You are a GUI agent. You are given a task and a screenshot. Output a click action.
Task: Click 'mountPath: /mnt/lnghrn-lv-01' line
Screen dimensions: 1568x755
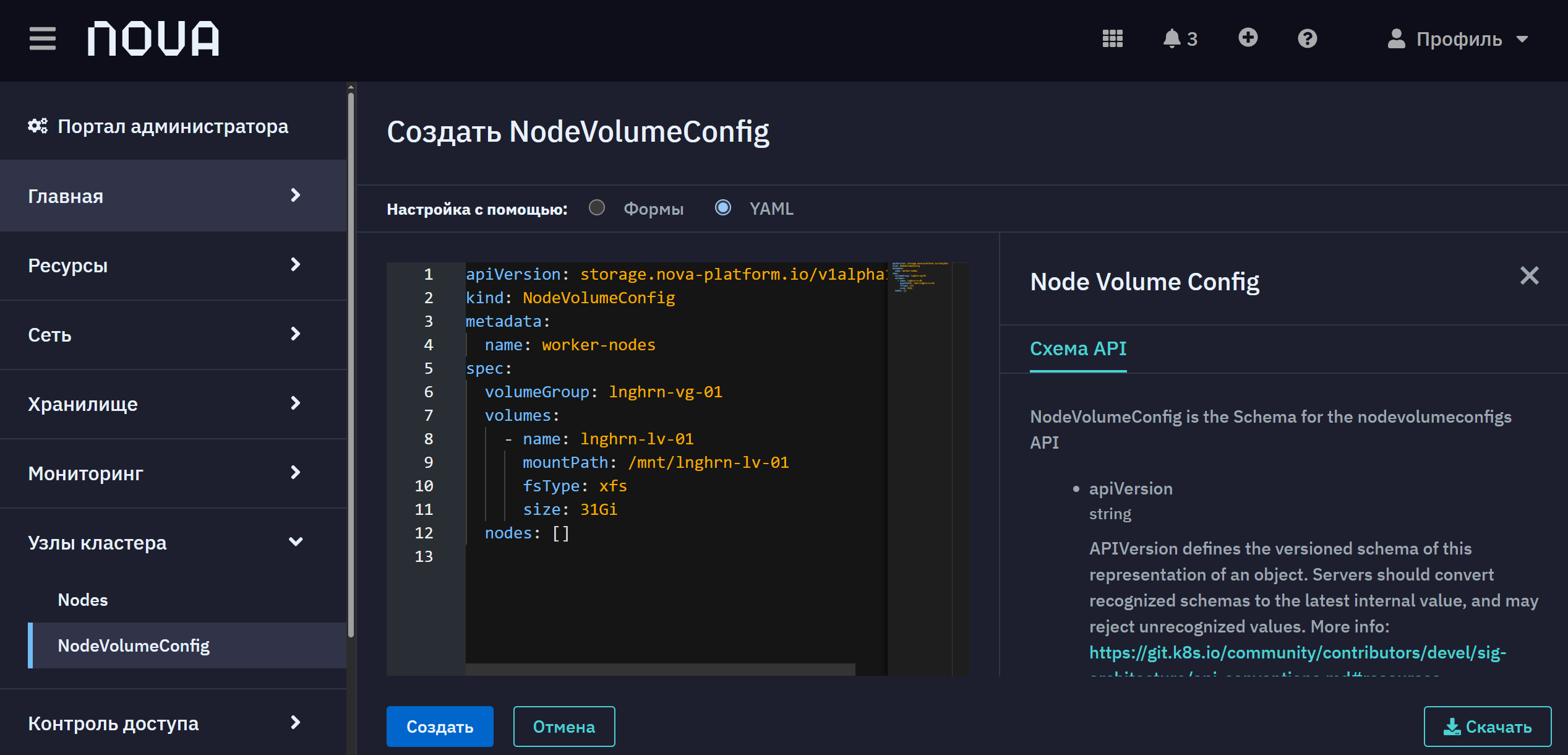click(656, 462)
